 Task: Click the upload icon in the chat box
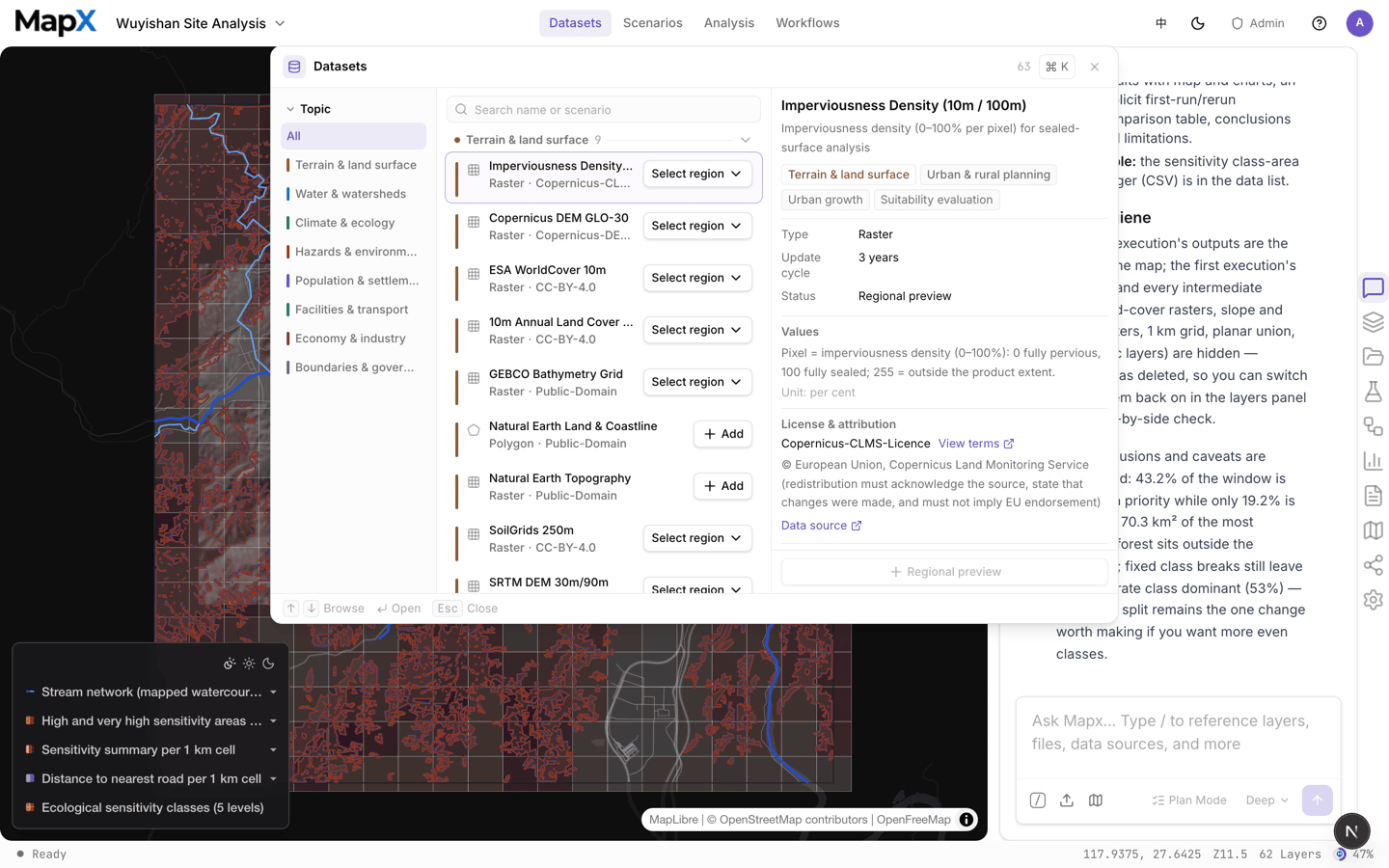point(1067,800)
